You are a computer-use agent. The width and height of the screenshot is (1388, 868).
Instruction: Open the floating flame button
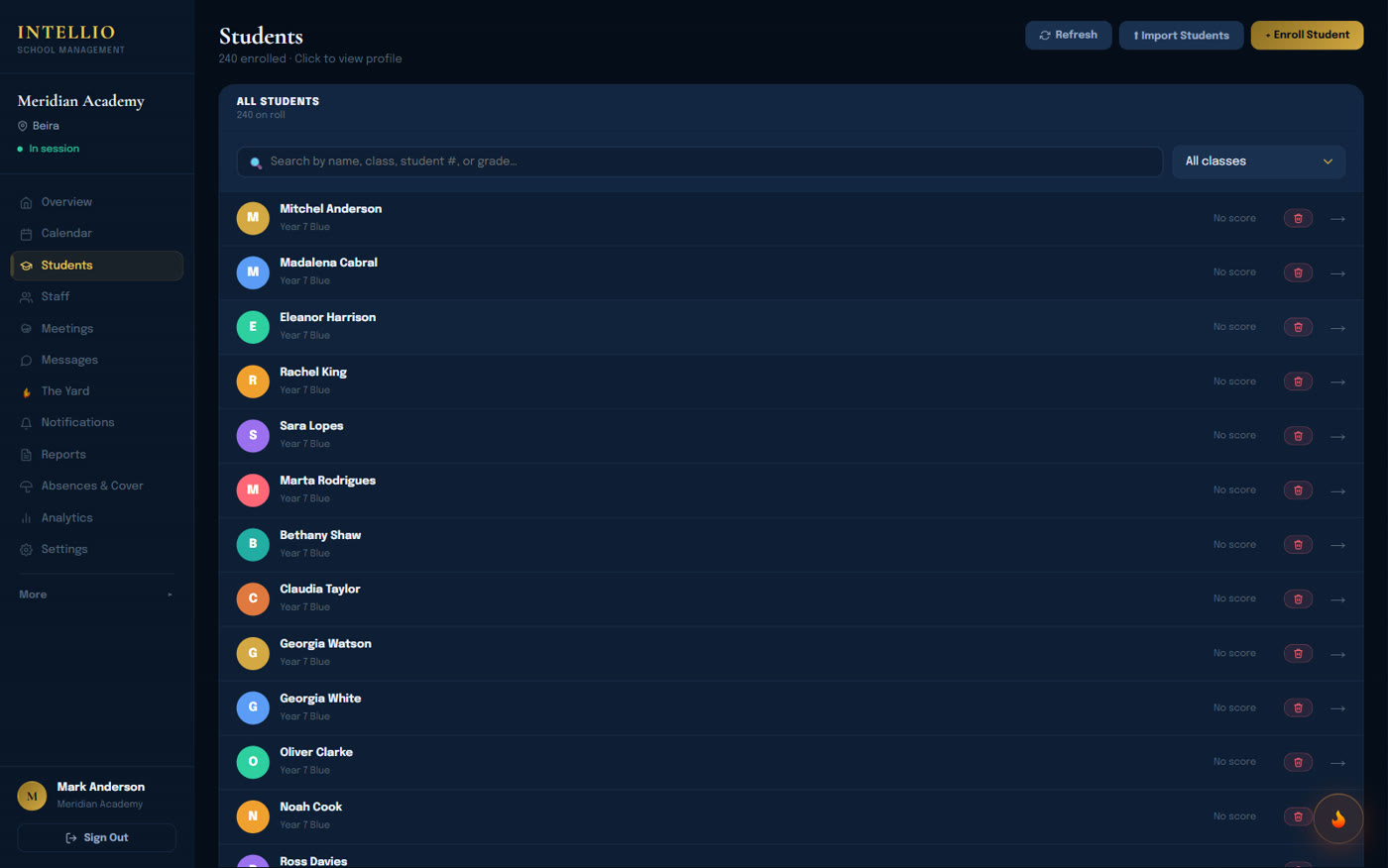(x=1338, y=818)
